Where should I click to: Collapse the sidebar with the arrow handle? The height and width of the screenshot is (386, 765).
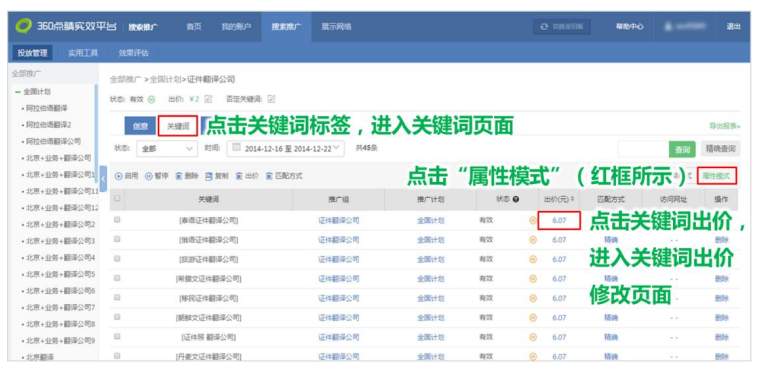point(103,179)
